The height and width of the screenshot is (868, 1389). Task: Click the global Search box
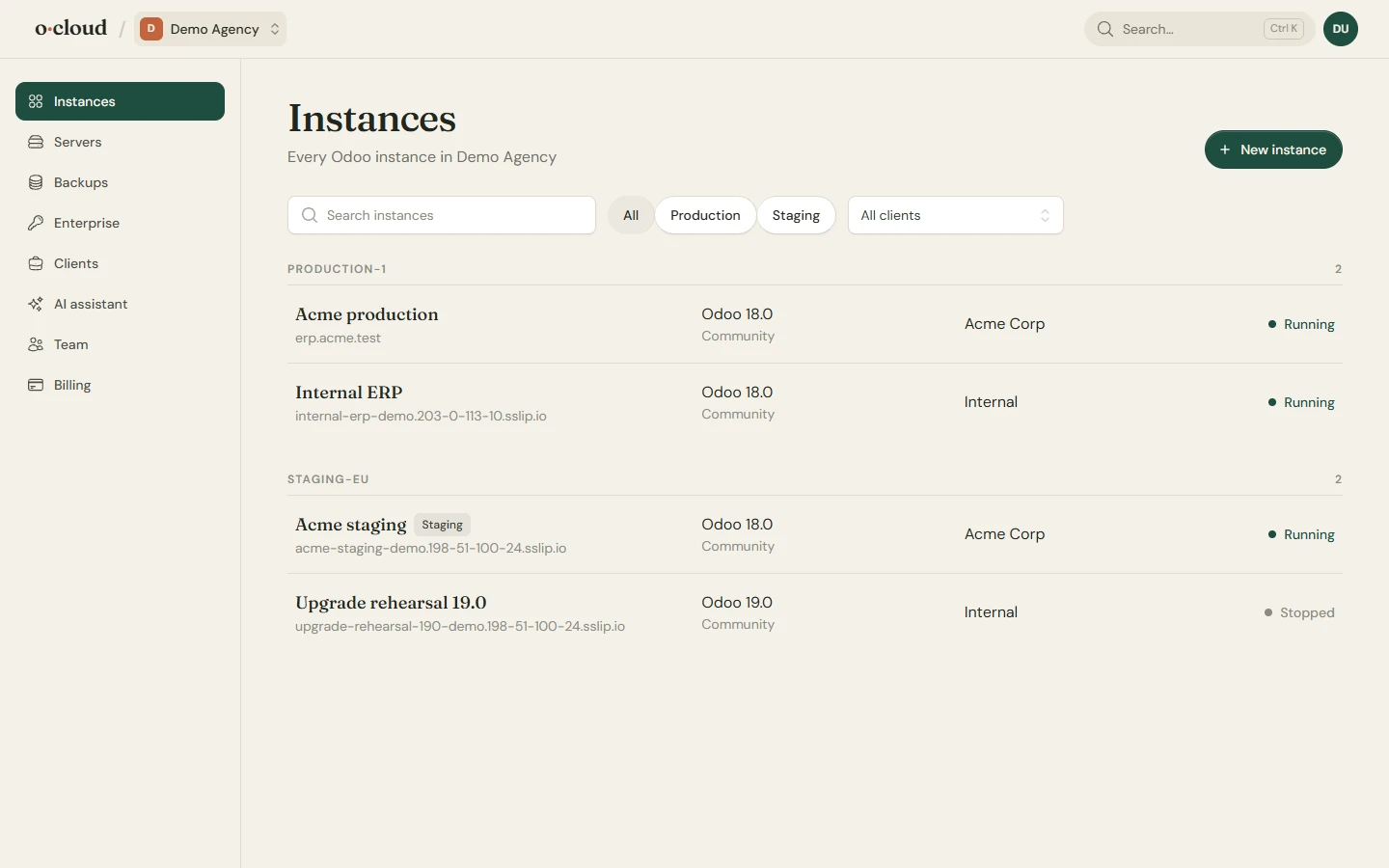1199,29
